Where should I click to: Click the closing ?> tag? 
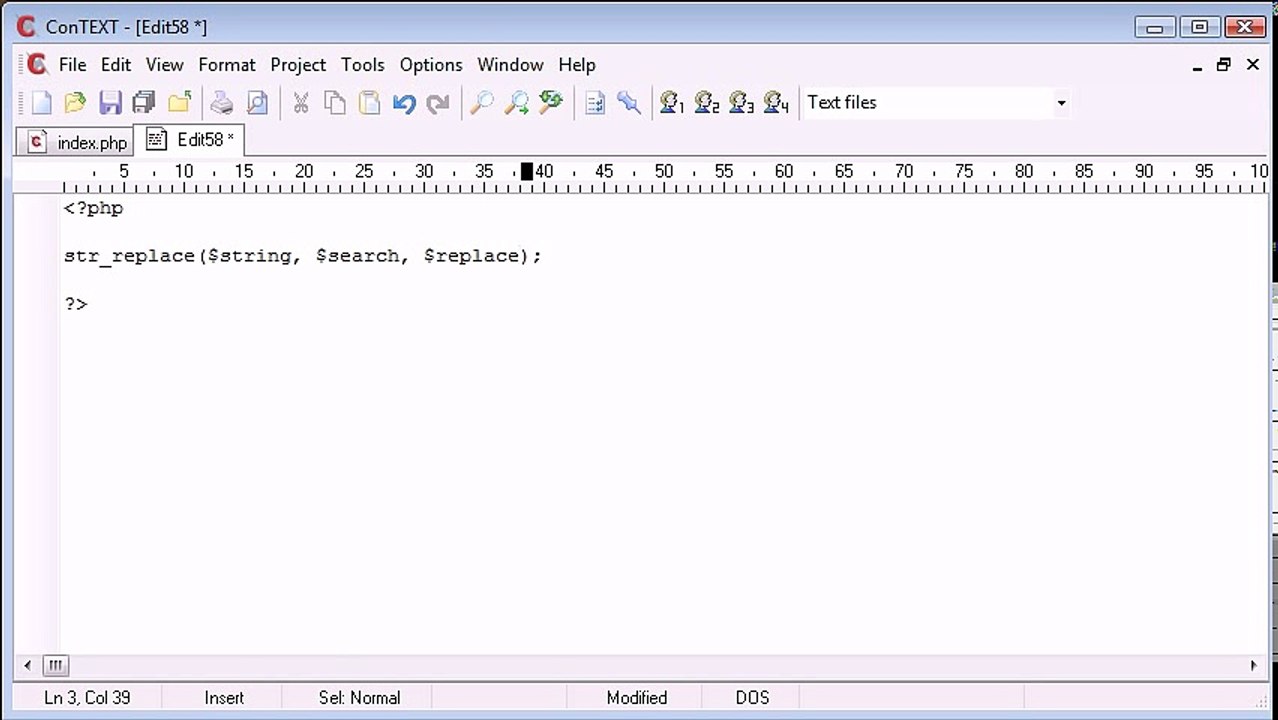click(76, 304)
